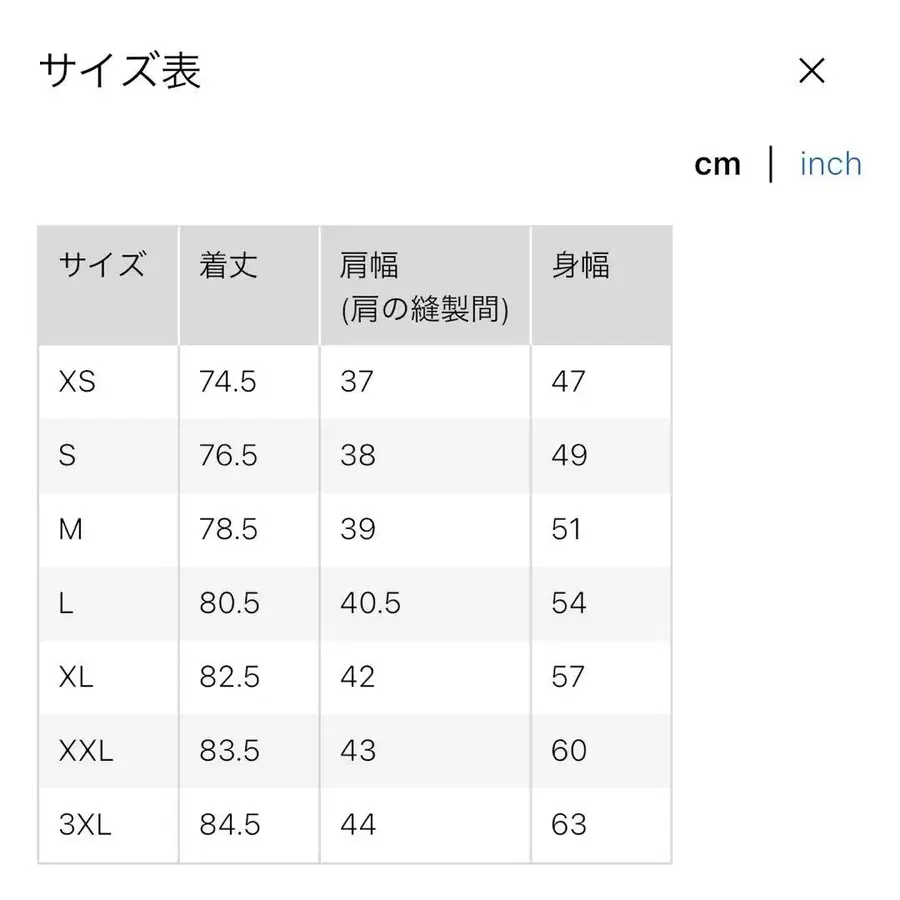Select the 3XL size row label
The image size is (900, 900).
(86, 825)
